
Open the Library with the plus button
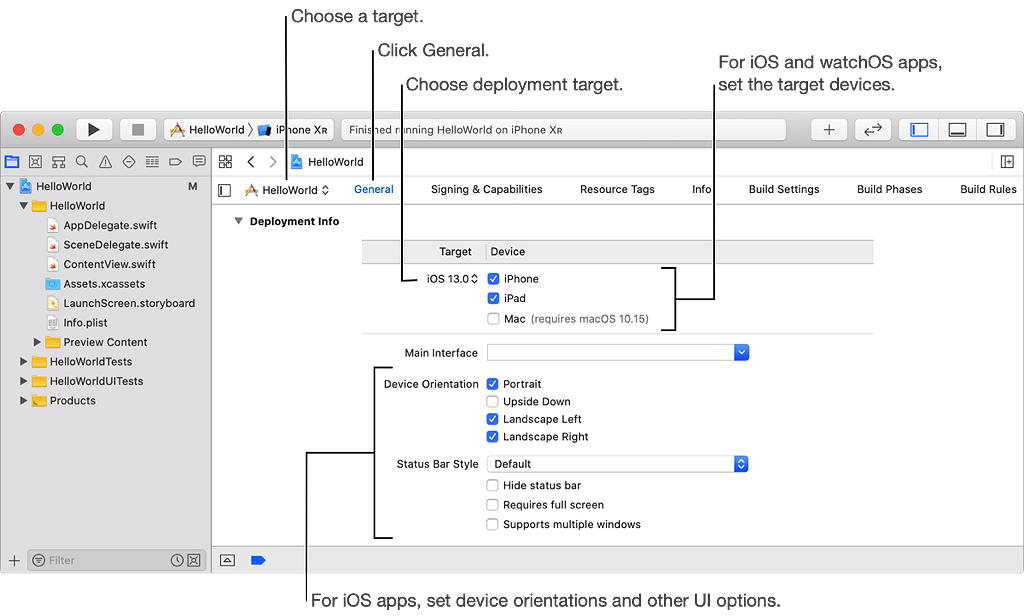[x=829, y=129]
